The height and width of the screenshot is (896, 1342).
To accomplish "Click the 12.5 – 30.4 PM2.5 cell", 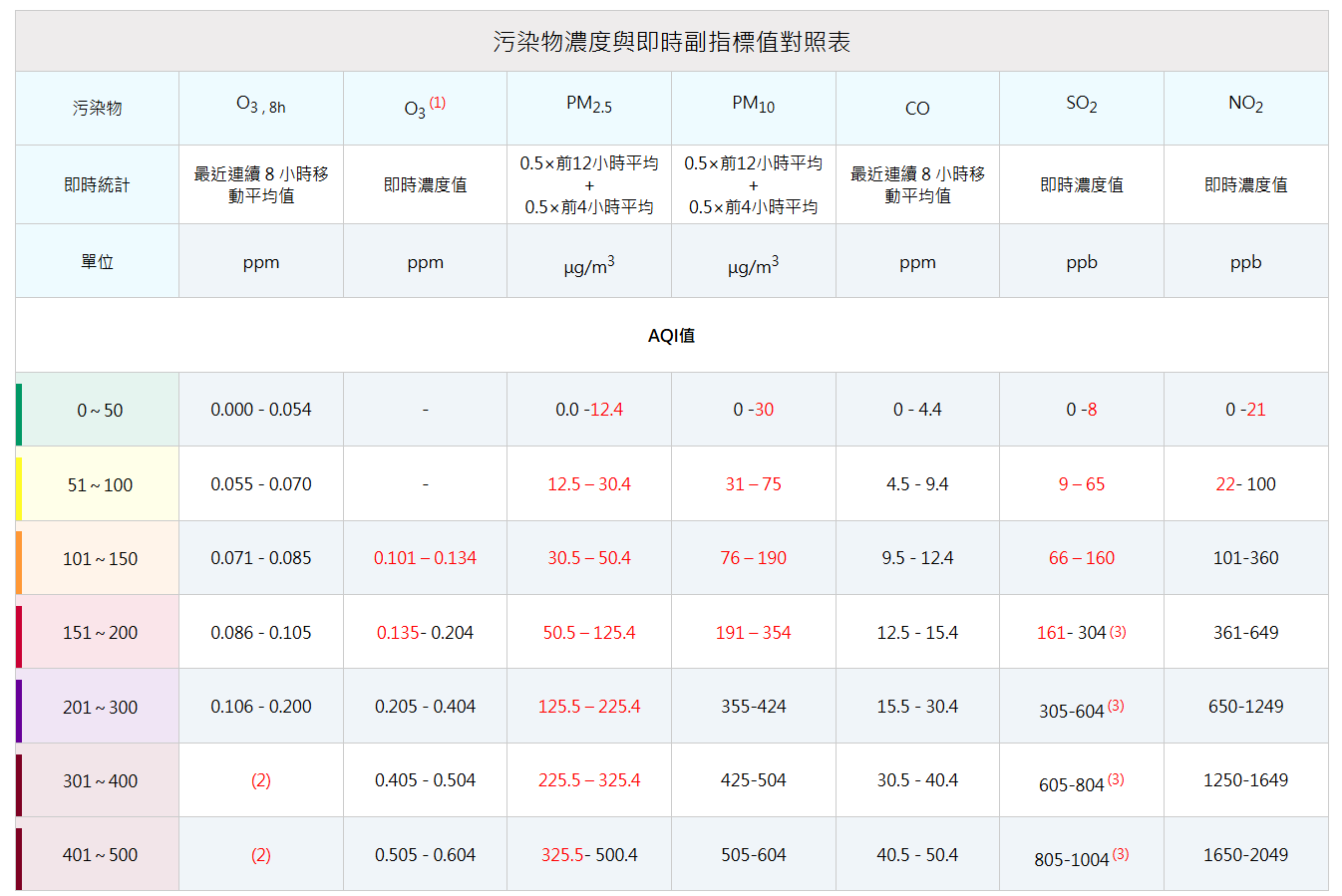I will tap(589, 483).
